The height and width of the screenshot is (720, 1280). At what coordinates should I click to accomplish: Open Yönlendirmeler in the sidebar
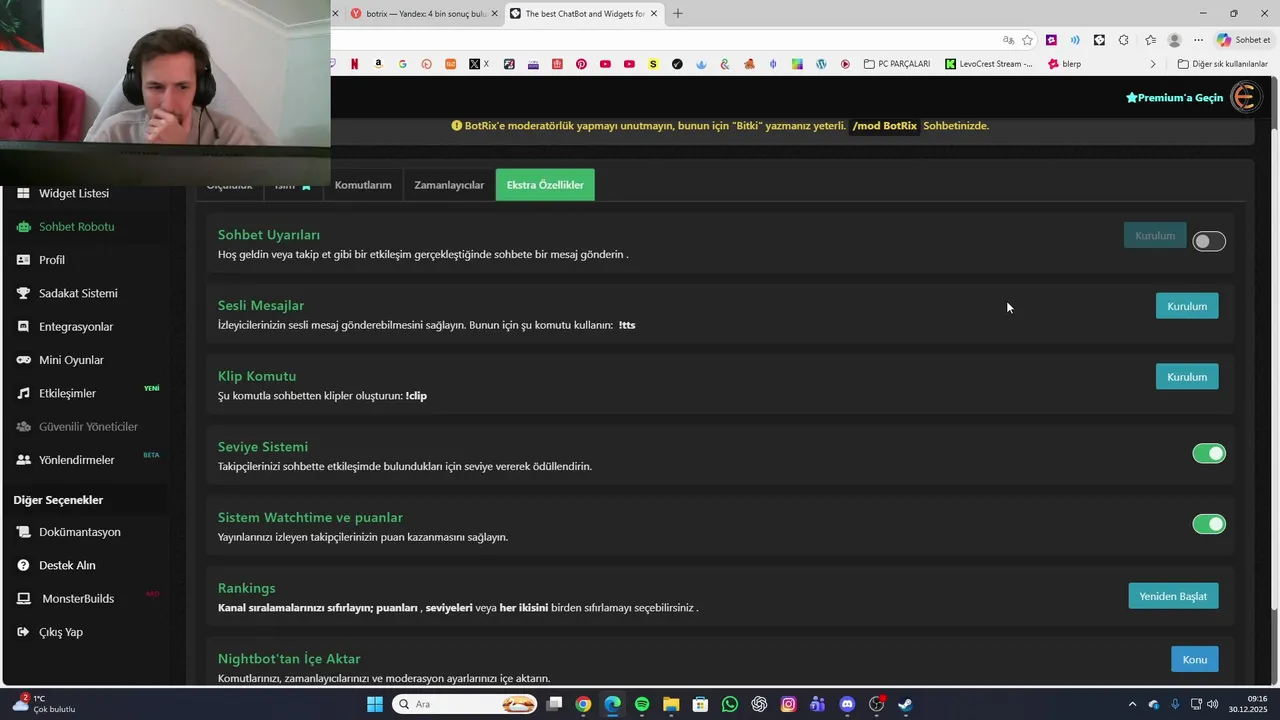click(x=65, y=460)
